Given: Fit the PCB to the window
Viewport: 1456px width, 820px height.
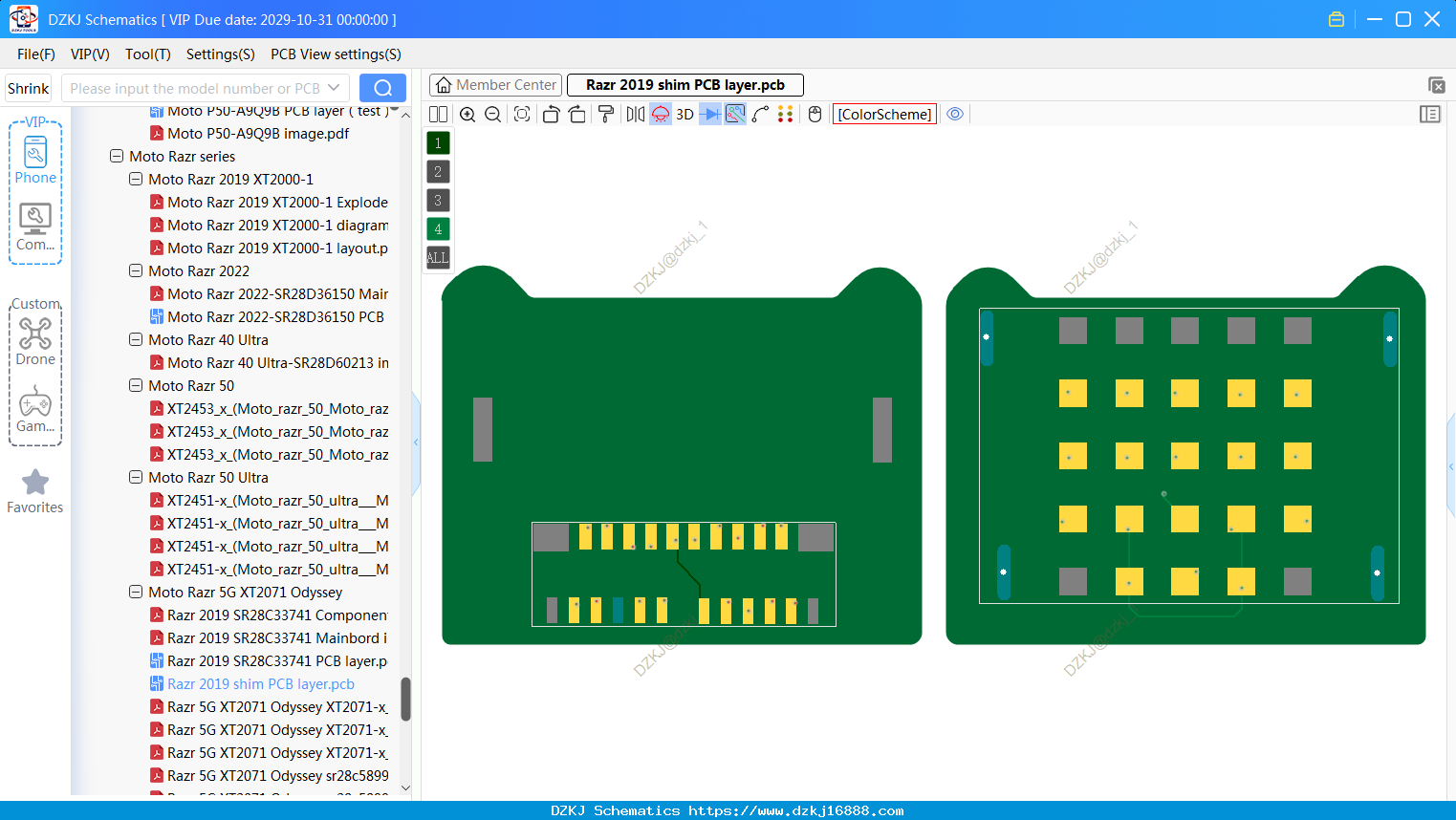Looking at the screenshot, I should (x=522, y=115).
